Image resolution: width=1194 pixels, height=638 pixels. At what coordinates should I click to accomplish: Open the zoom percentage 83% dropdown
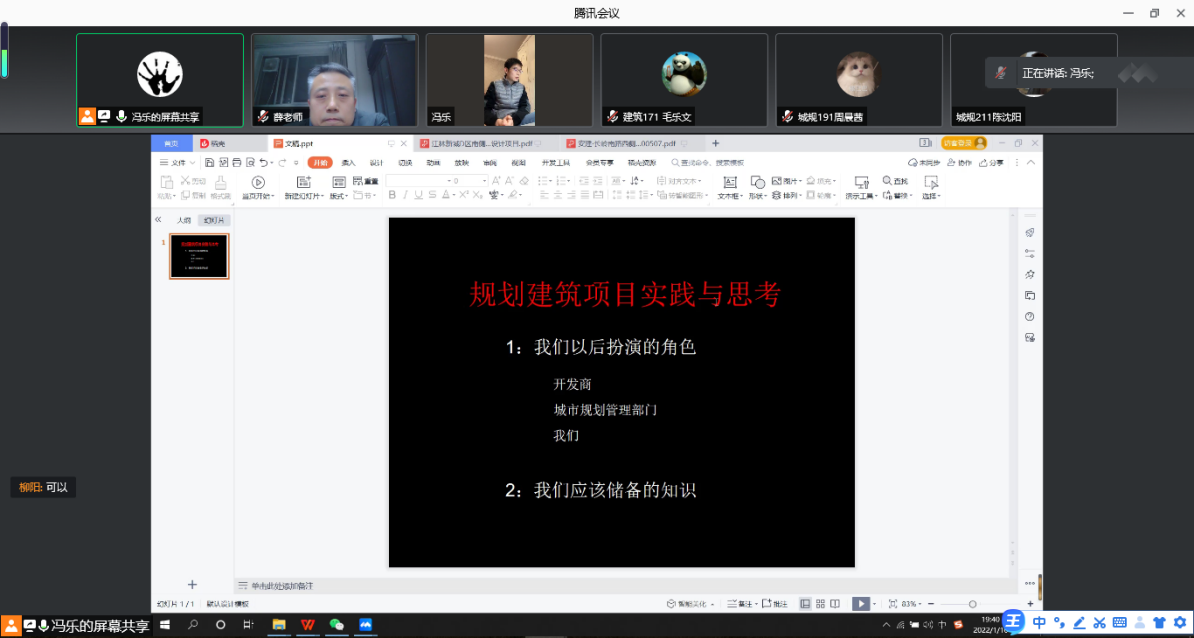coord(910,604)
